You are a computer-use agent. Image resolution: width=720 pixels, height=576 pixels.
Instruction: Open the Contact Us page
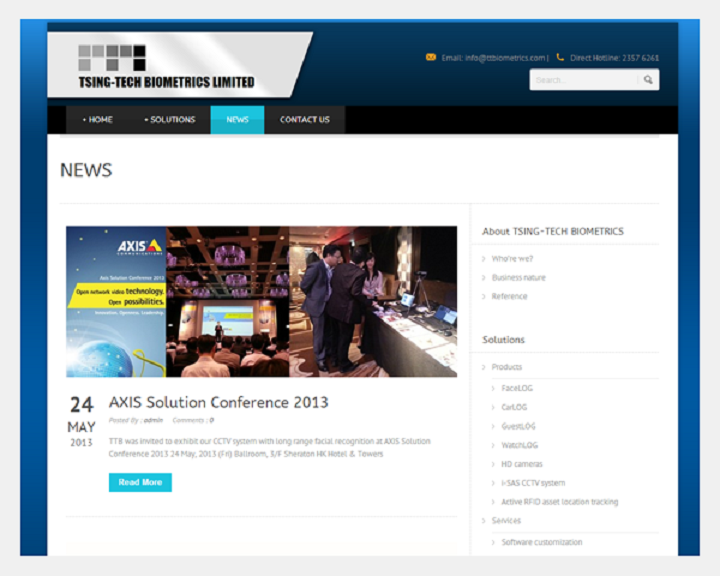click(305, 120)
